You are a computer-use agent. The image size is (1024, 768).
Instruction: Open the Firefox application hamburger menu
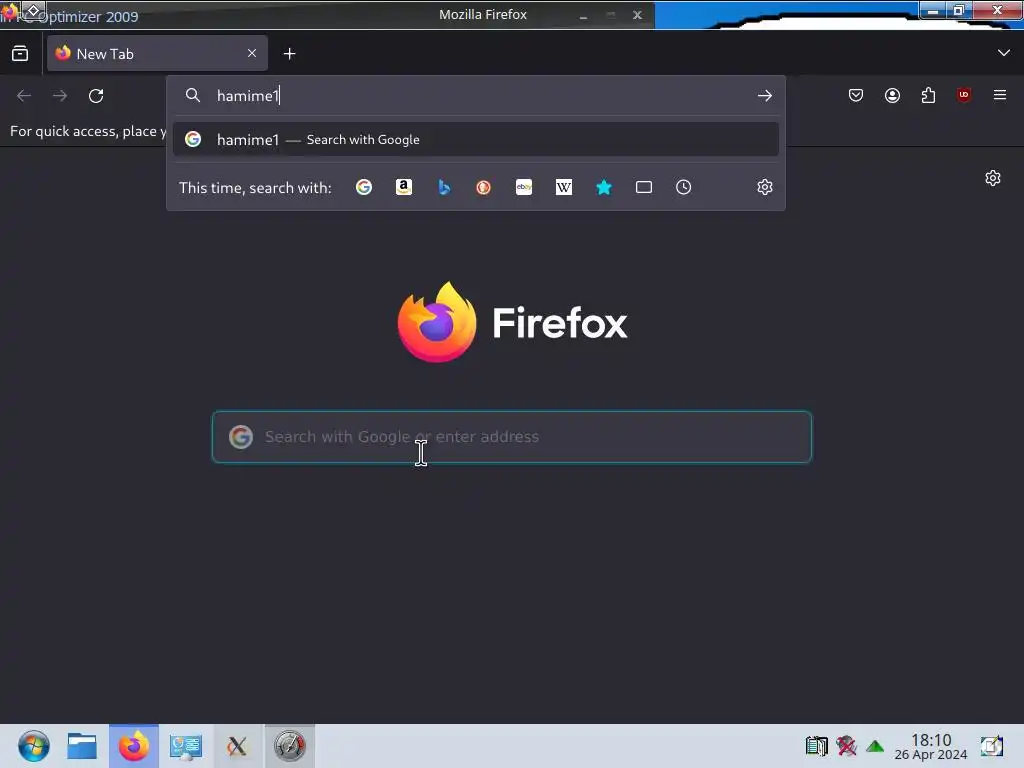1000,95
